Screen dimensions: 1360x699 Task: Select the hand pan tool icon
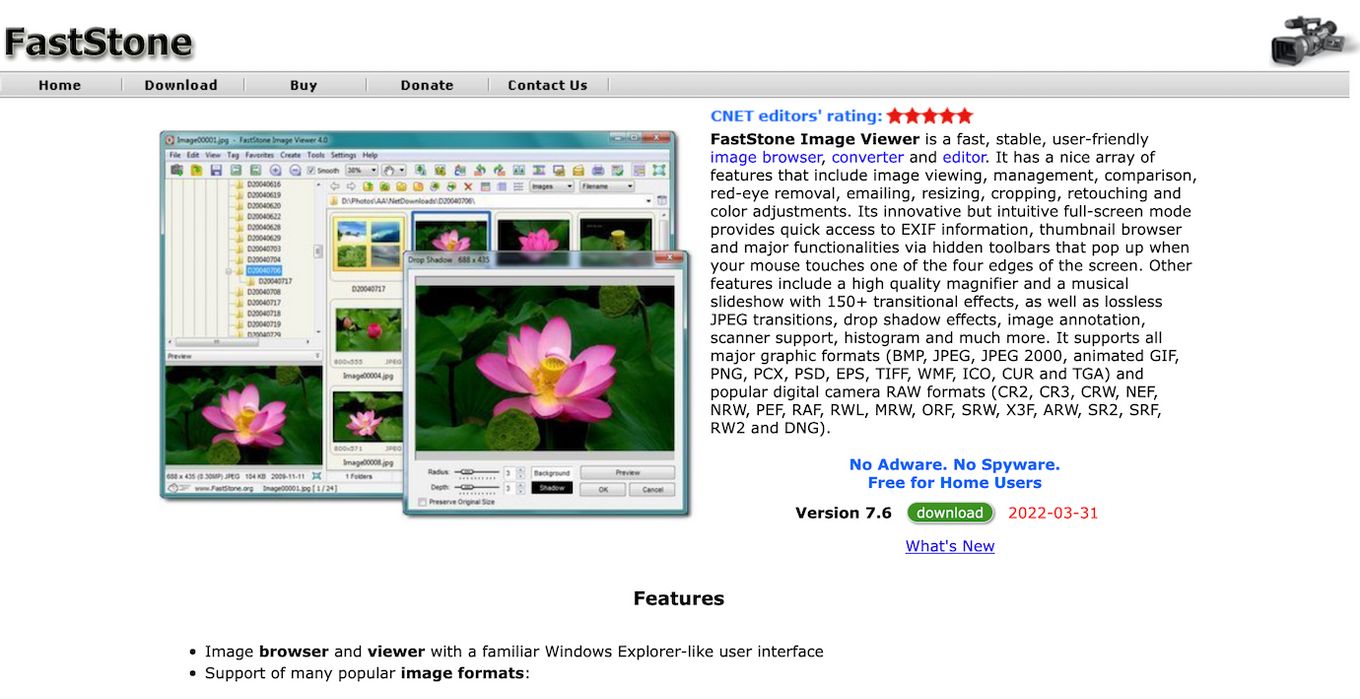(x=391, y=170)
